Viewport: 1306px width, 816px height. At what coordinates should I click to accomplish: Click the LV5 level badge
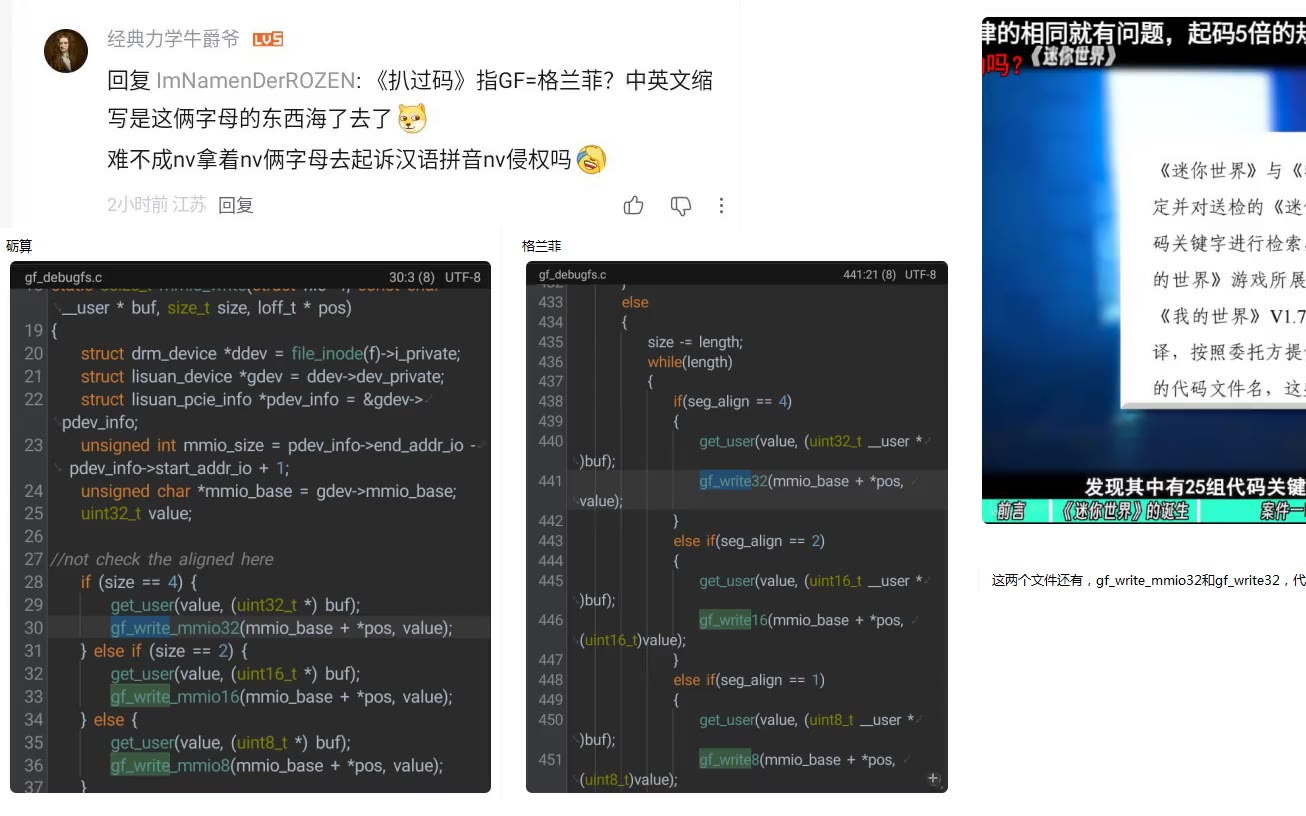click(x=268, y=39)
